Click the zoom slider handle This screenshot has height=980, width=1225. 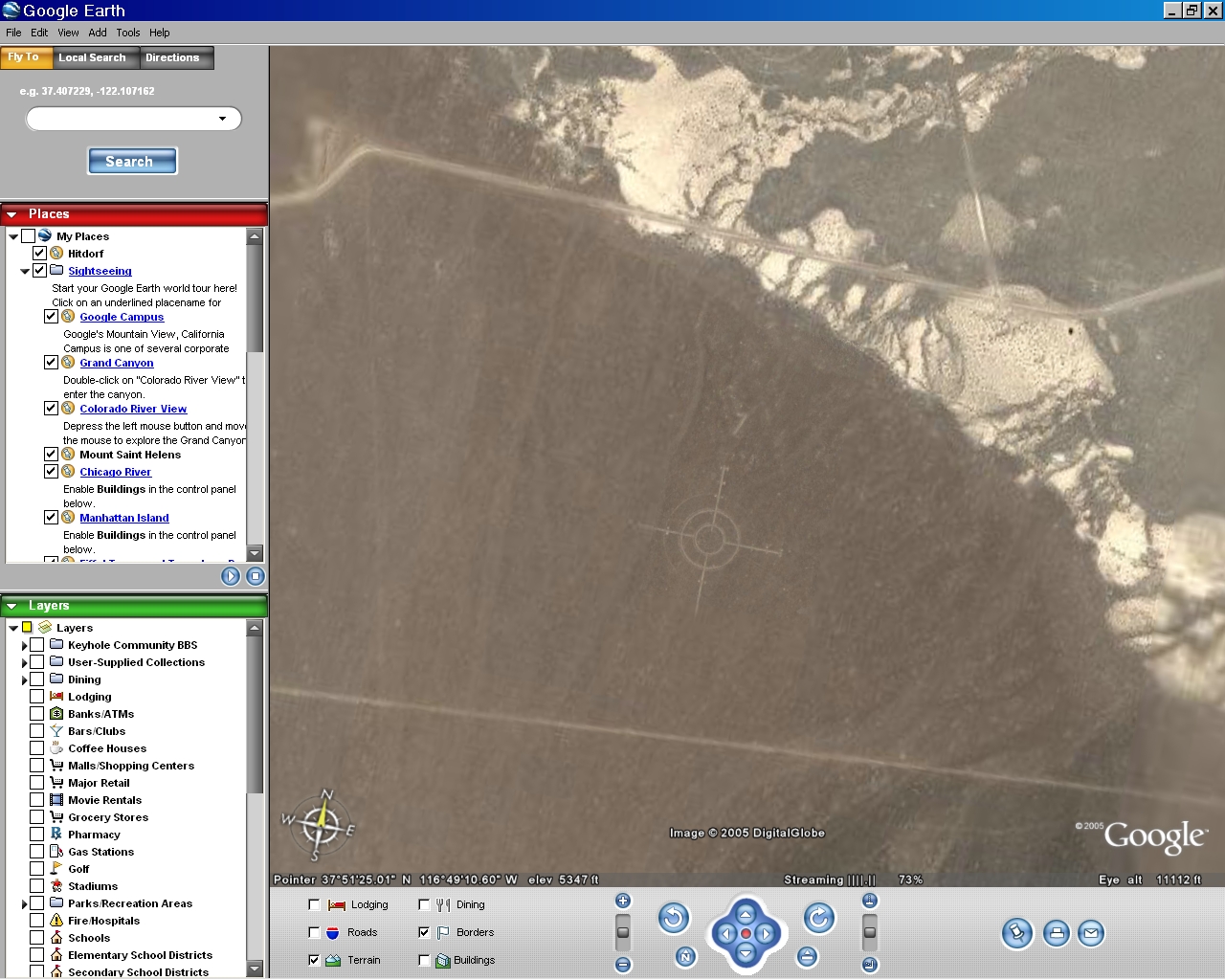pyautogui.click(x=623, y=932)
